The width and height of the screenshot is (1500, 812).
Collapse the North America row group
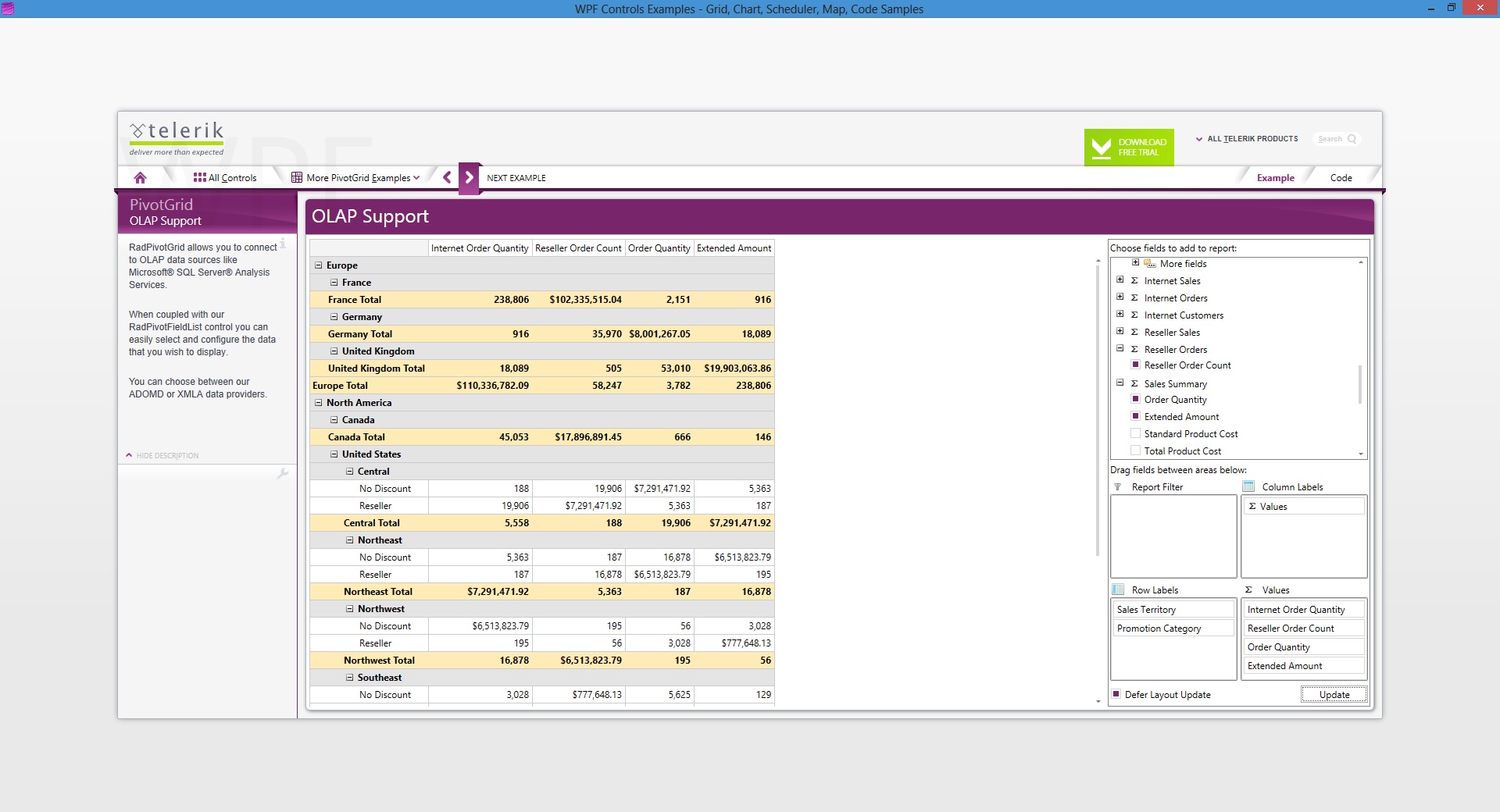[x=318, y=403]
